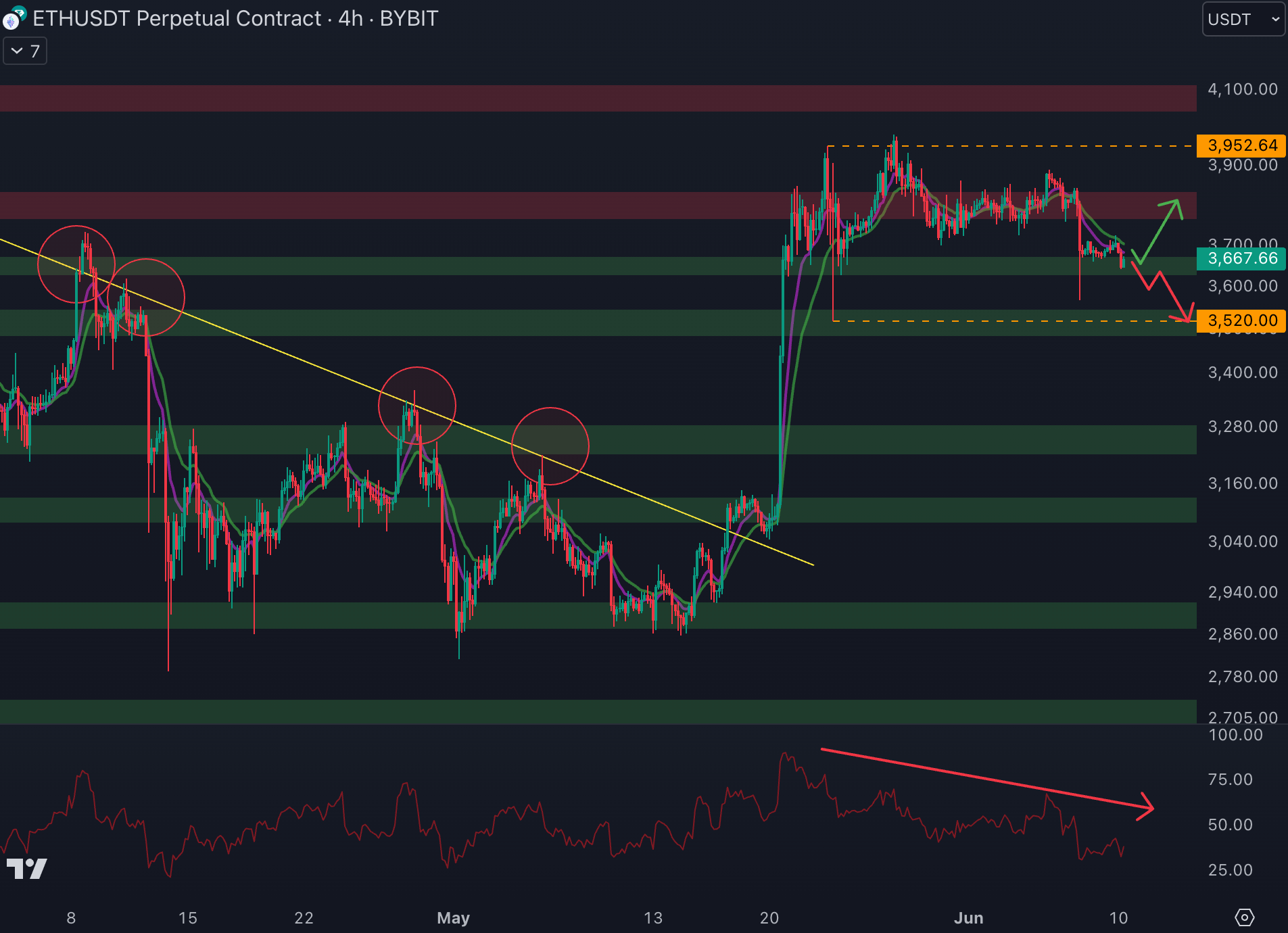The image size is (1288, 933).
Task: Click the Ethereum symbol logo icon
Action: (x=12, y=19)
